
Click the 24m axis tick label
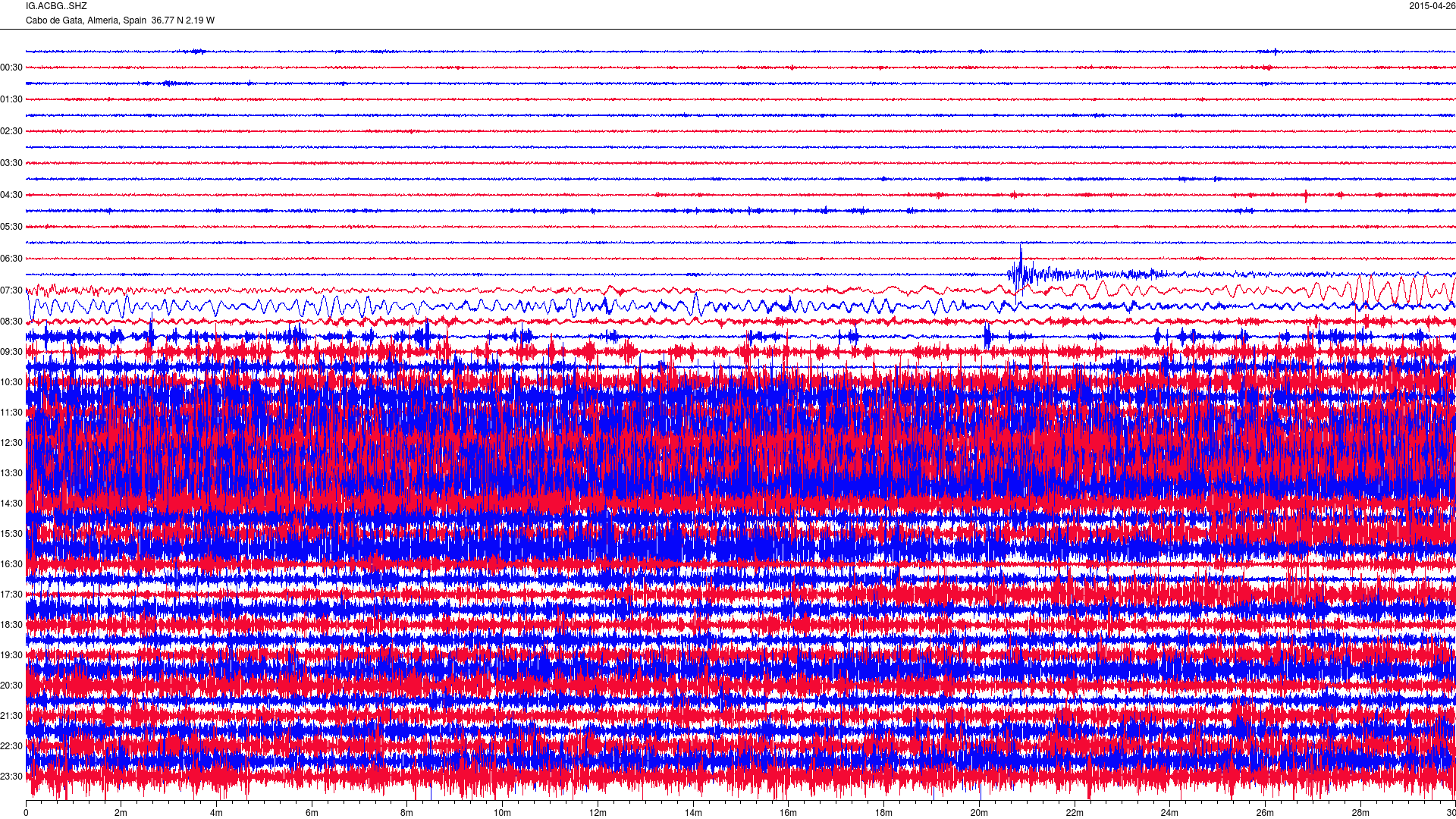[x=1169, y=813]
